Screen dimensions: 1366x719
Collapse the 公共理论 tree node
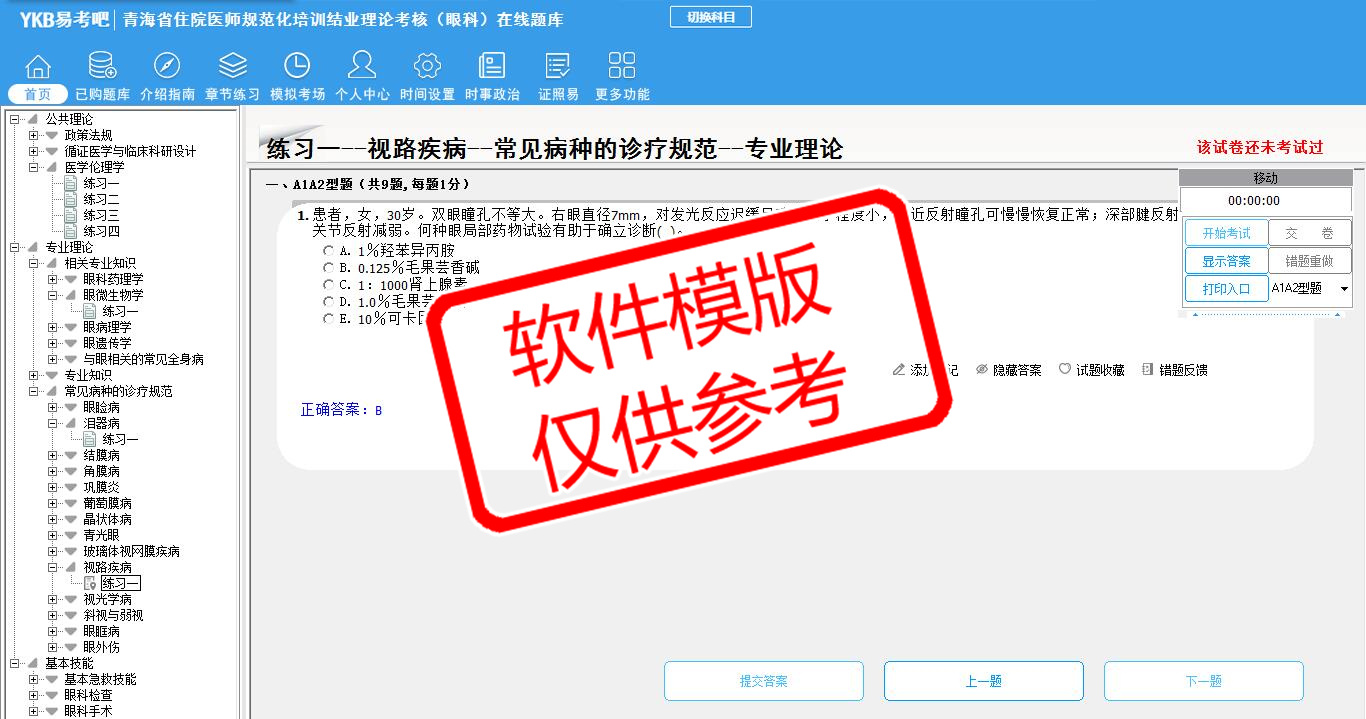point(14,120)
